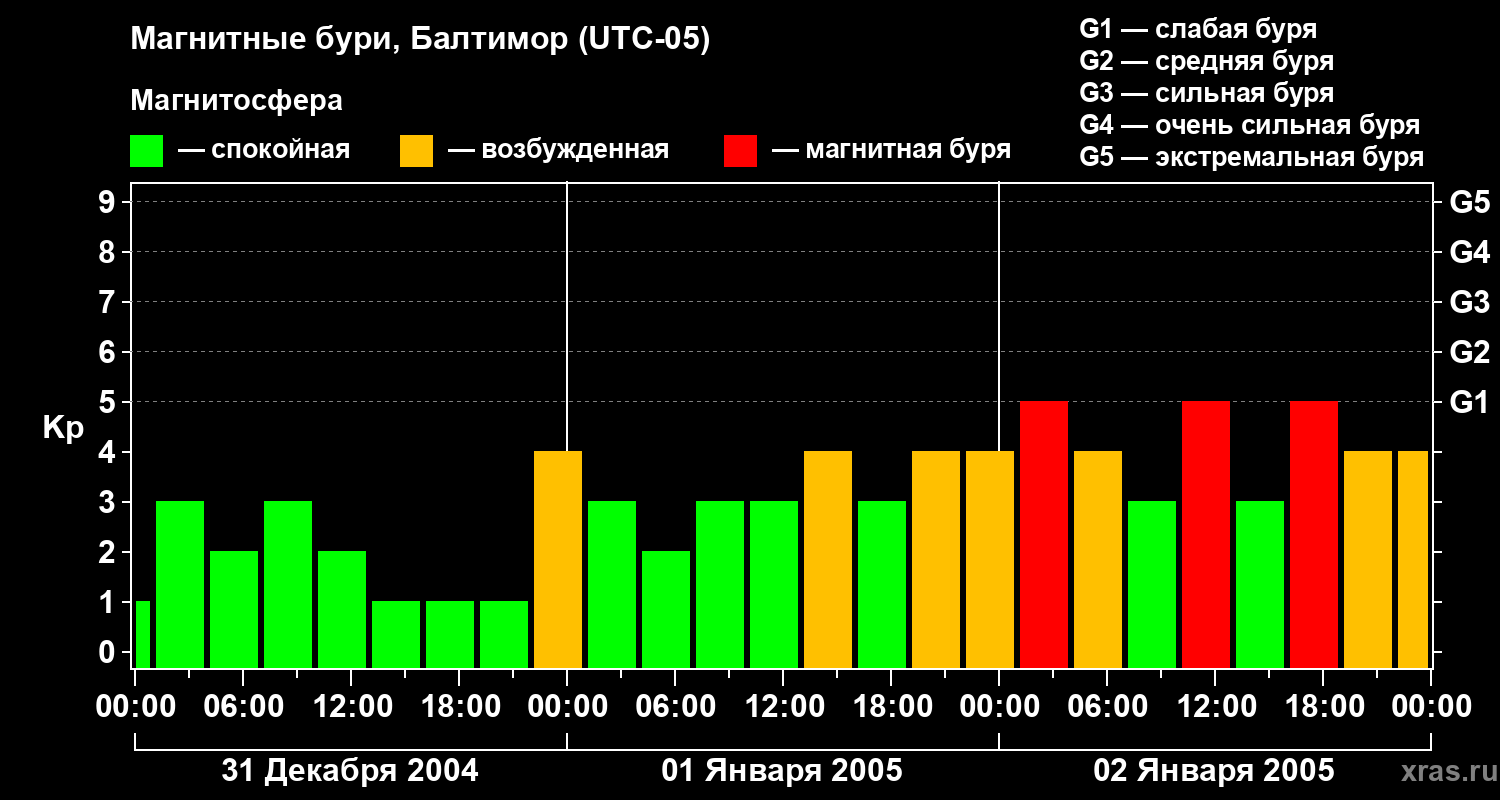Viewport: 1500px width, 800px height.
Task: Click the first red Kp 5 bar
Action: pos(1044,534)
